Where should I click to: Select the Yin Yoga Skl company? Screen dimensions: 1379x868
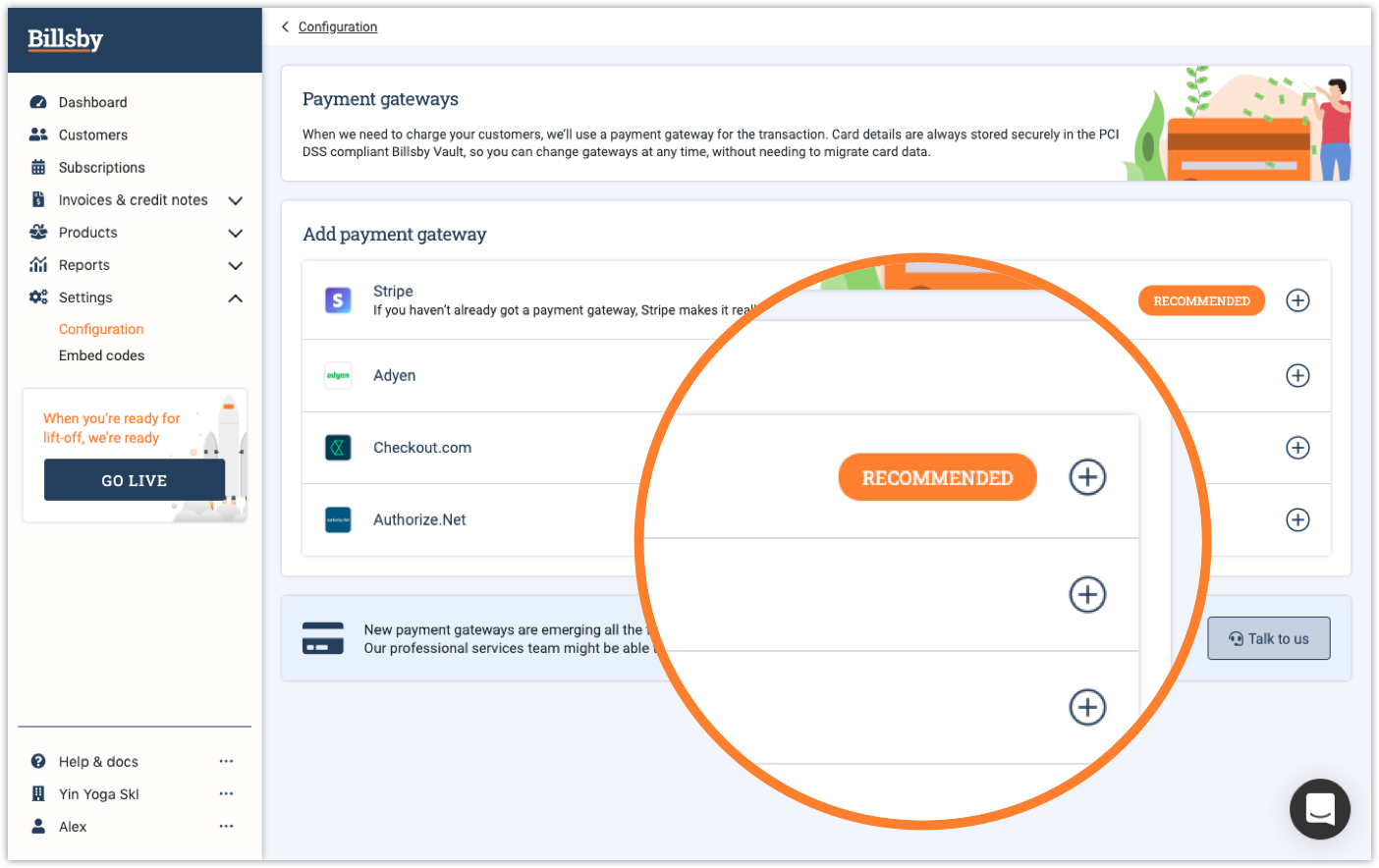point(98,793)
